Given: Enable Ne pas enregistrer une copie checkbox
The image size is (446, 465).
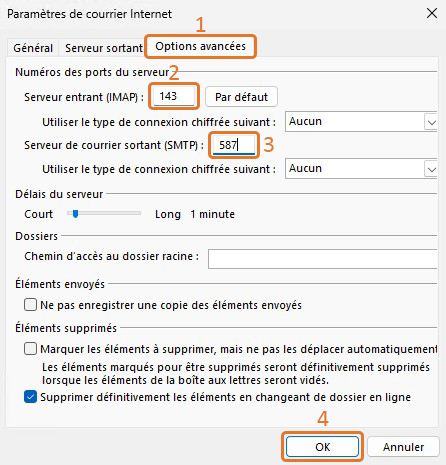Looking at the screenshot, I should point(30,305).
